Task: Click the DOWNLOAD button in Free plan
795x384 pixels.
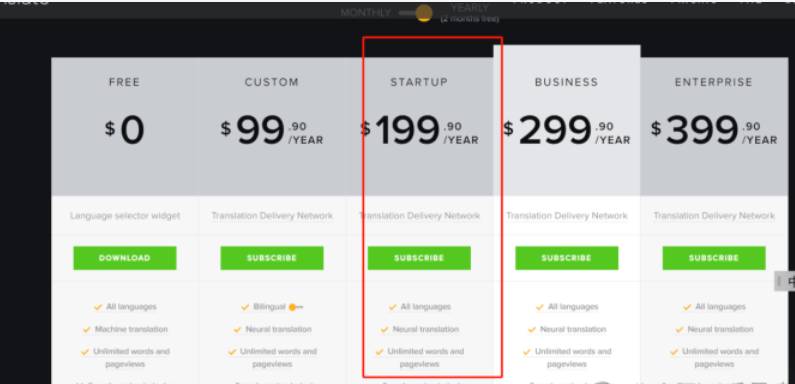Action: pos(125,258)
